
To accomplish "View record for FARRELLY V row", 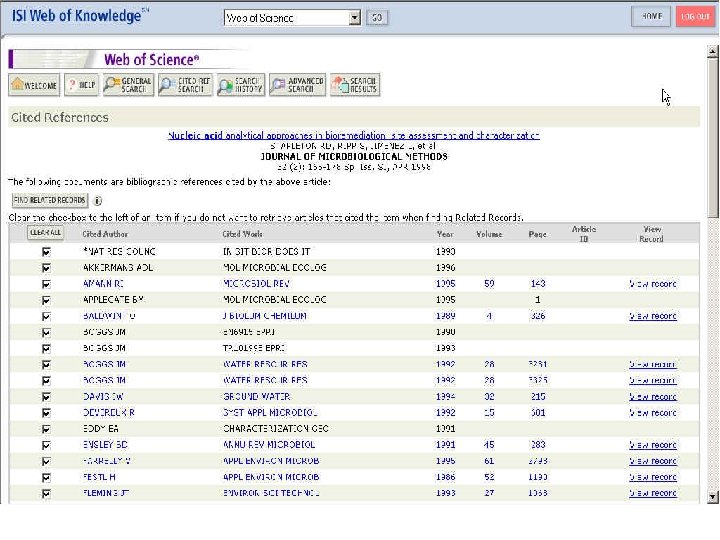I will coord(652,461).
